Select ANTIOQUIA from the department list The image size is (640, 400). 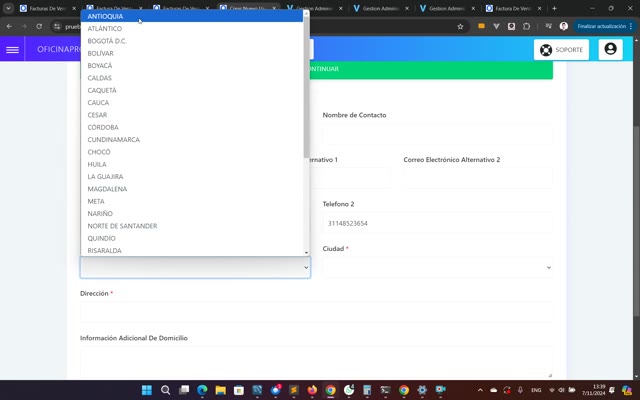[x=192, y=16]
